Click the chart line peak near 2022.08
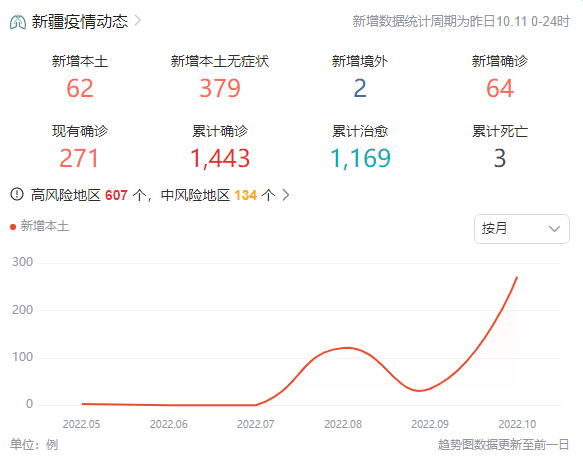Viewport: 583px width, 471px height. click(x=347, y=348)
